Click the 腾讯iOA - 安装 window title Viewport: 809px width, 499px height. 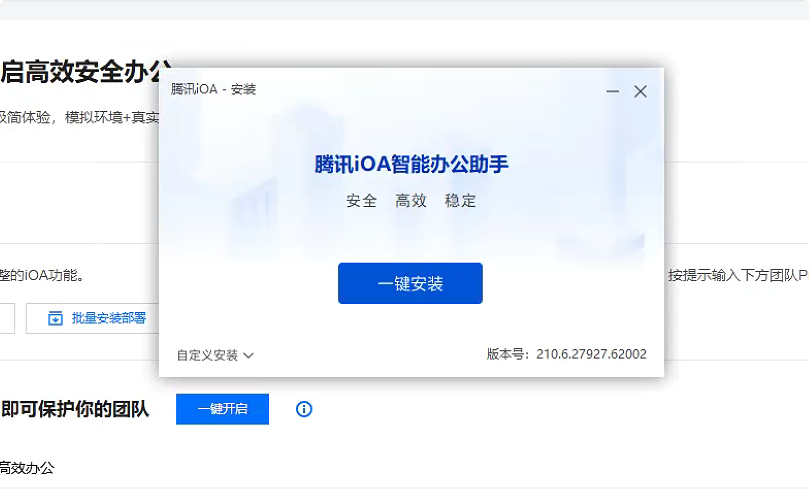coord(213,89)
